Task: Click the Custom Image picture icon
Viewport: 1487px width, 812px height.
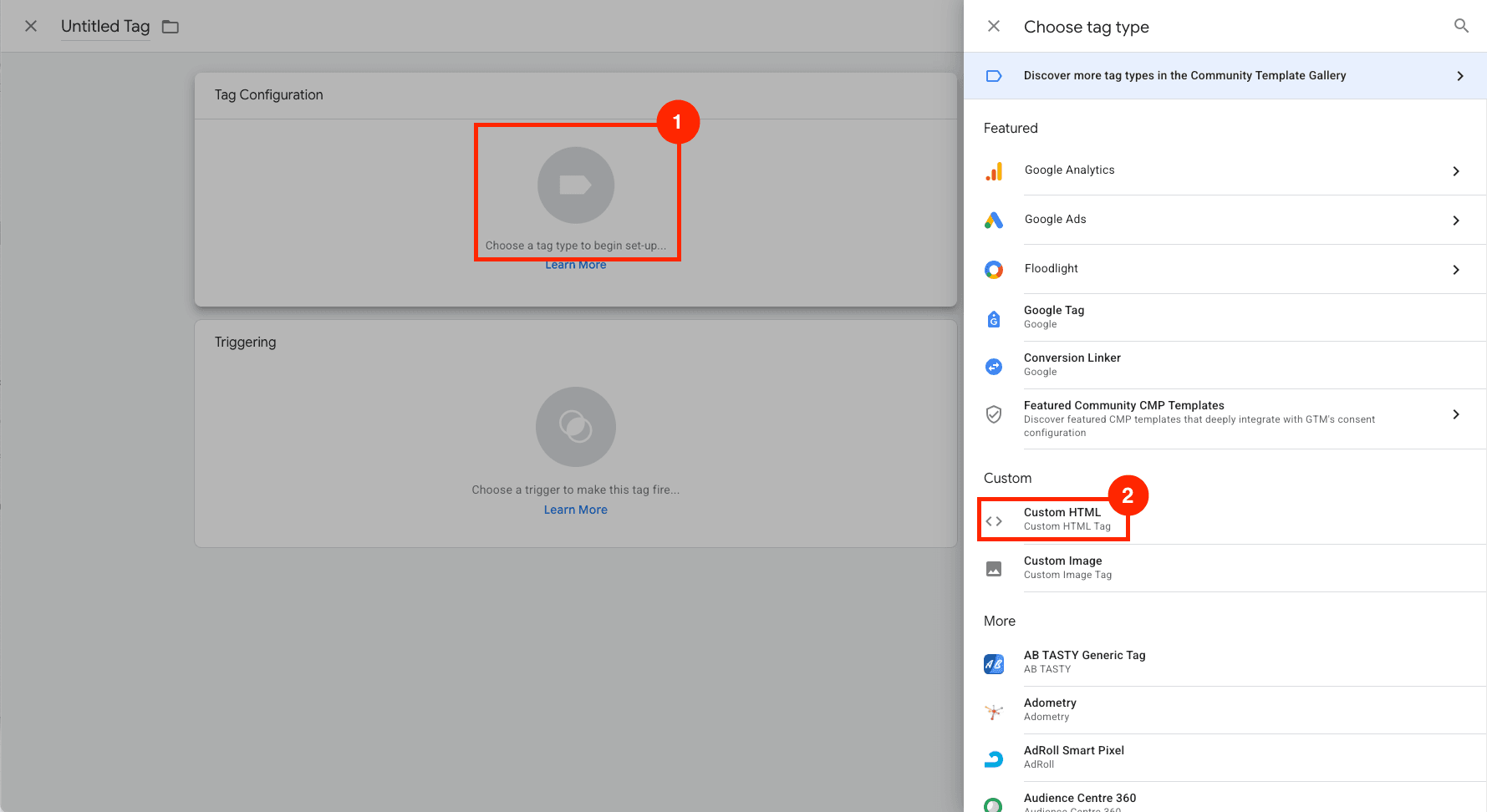Action: pos(994,569)
